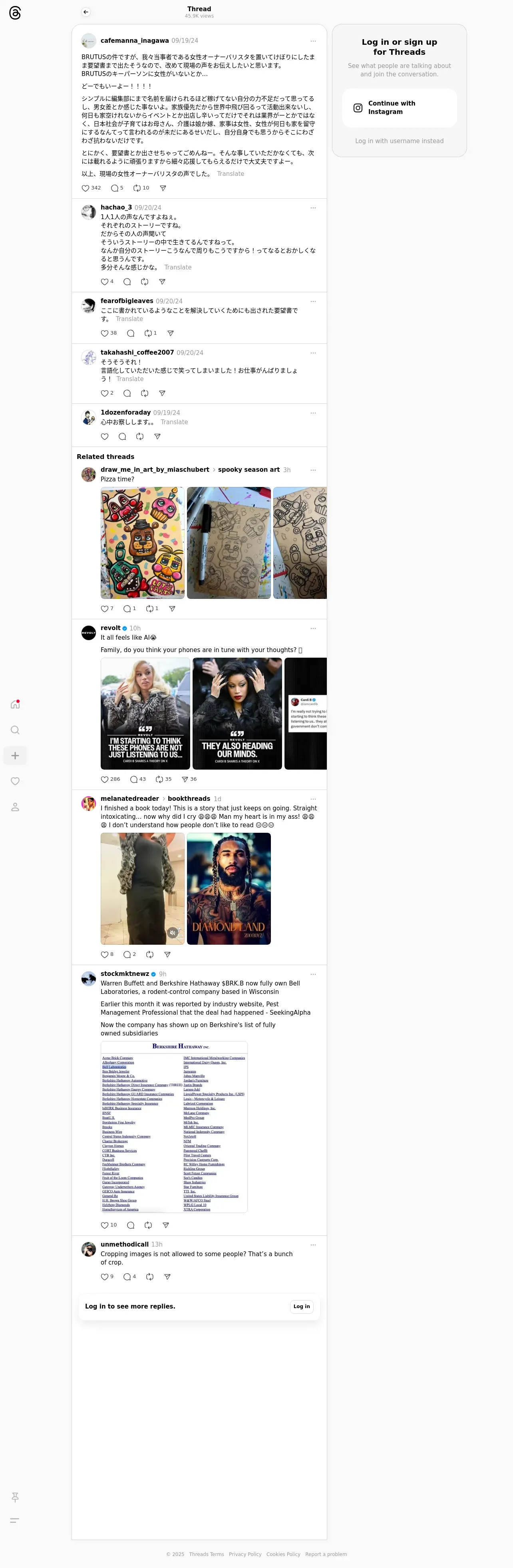Share stockmktnewz's post

pos(165,1225)
